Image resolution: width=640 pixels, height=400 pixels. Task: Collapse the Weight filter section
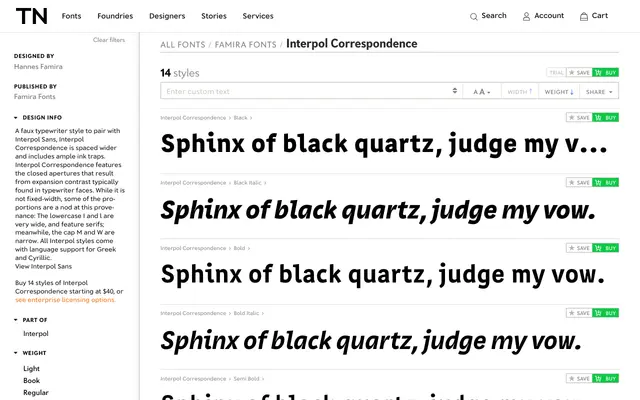click(x=30, y=353)
